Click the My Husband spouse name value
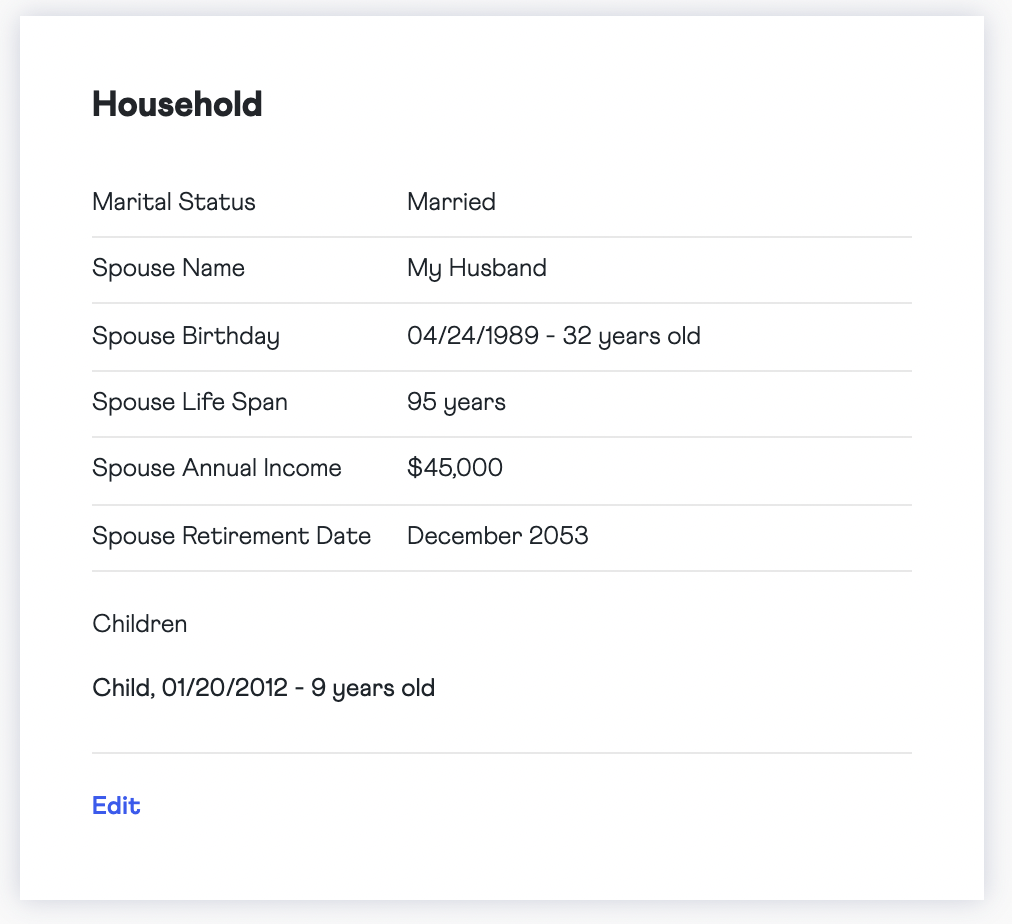The width and height of the screenshot is (1012, 924). click(x=477, y=268)
